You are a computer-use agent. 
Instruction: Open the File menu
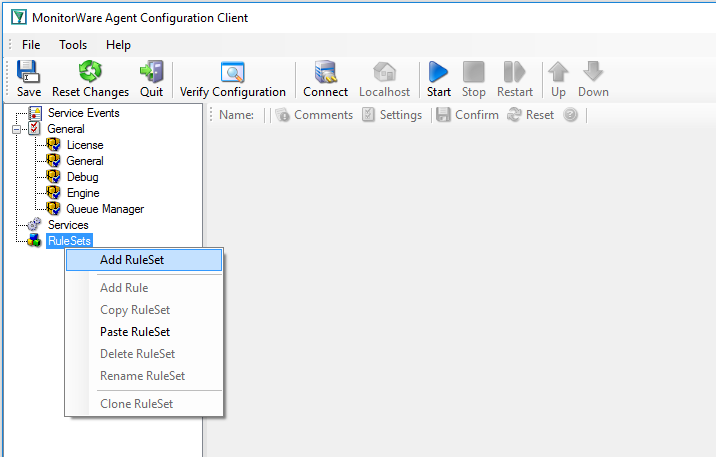pyautogui.click(x=31, y=45)
